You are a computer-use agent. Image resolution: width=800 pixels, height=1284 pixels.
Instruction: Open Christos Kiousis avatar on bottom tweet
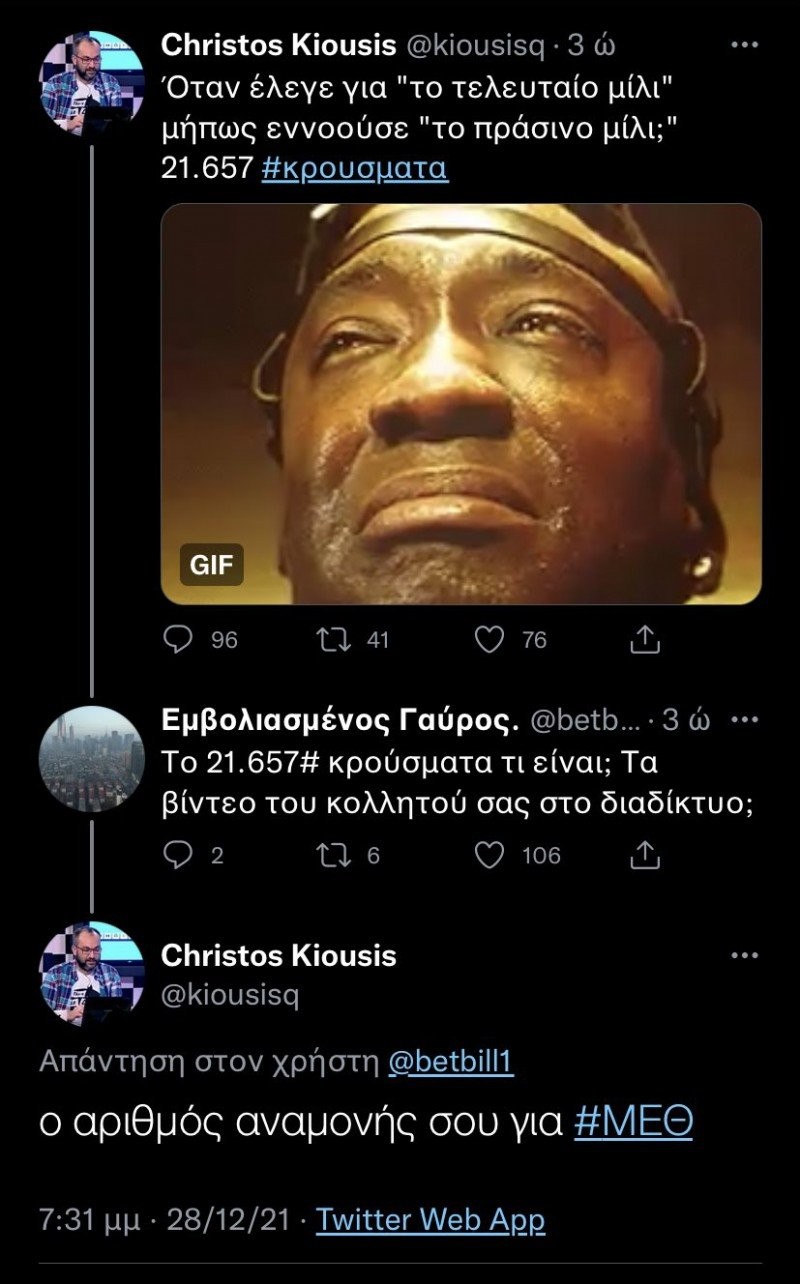pos(92,973)
